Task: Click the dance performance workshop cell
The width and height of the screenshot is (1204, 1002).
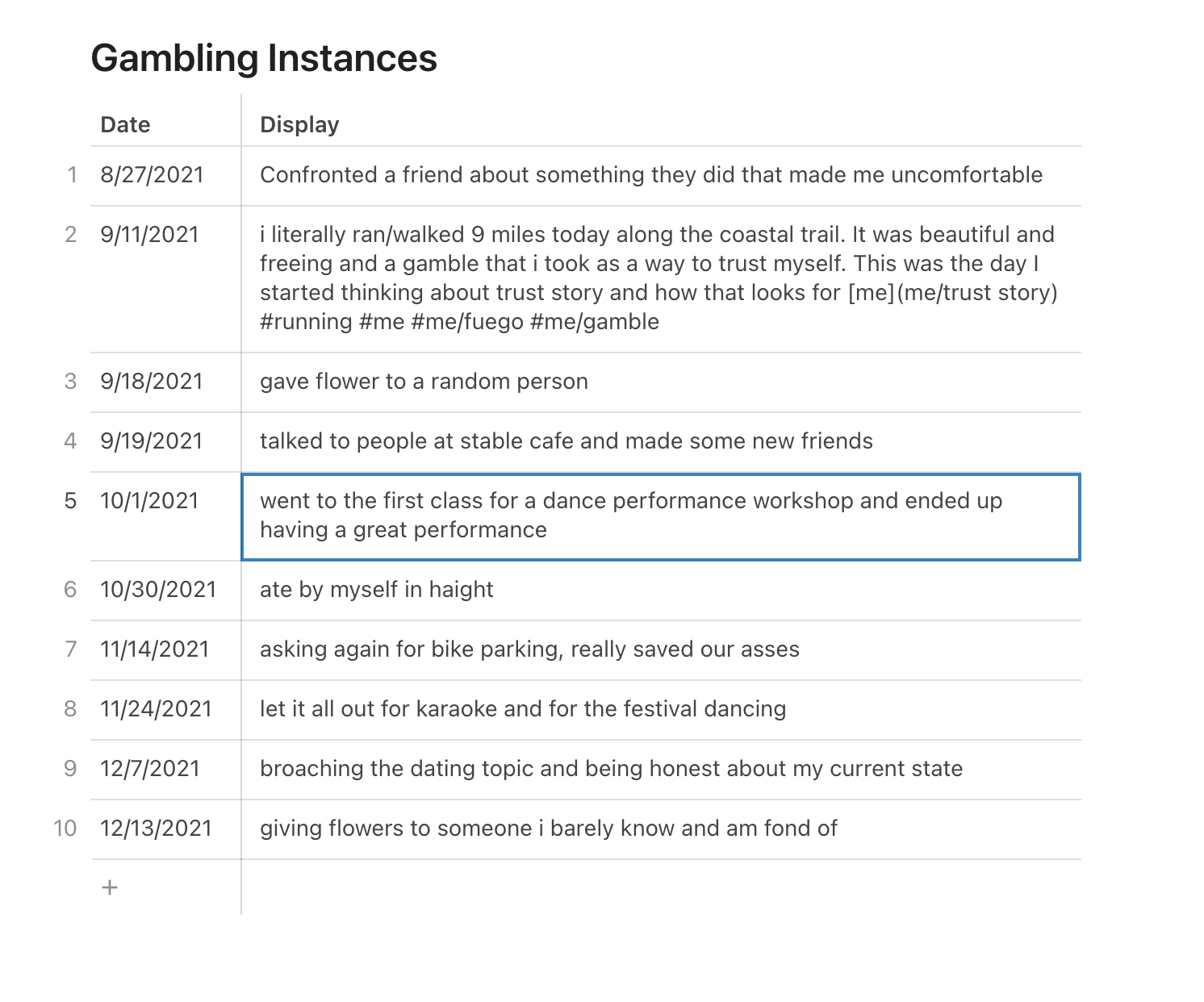Action: [629, 516]
